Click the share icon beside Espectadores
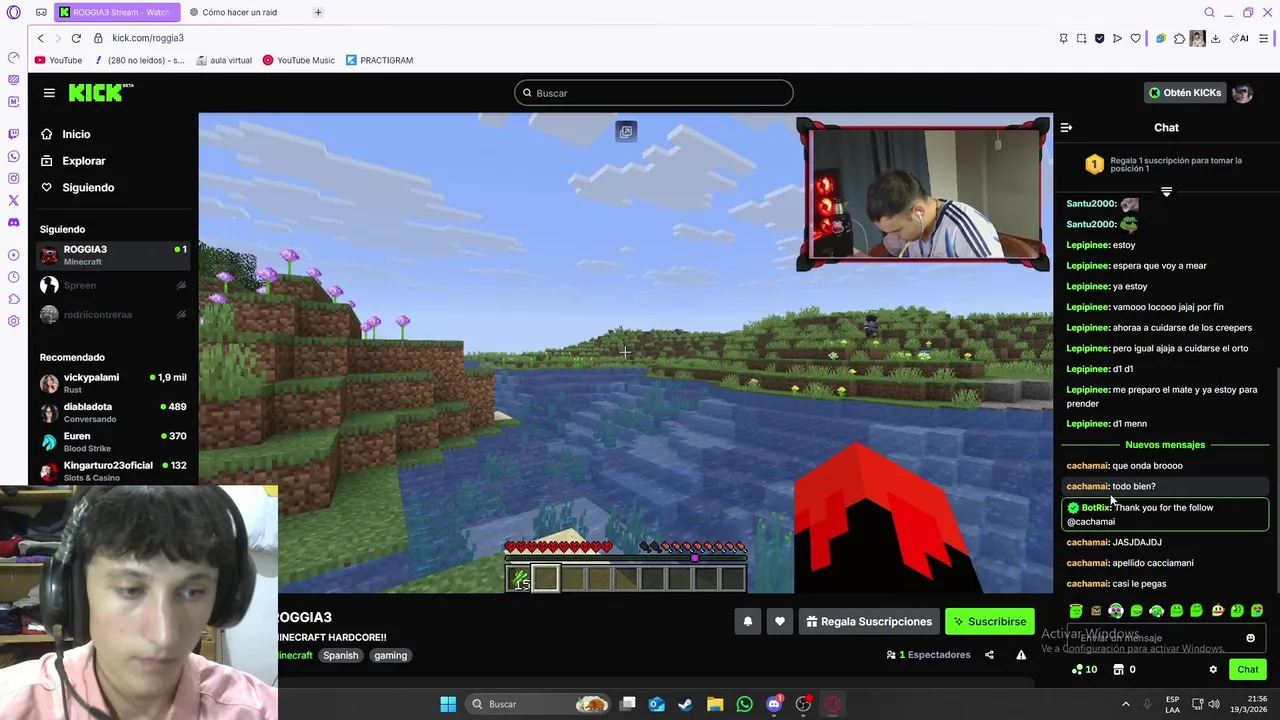 point(989,655)
